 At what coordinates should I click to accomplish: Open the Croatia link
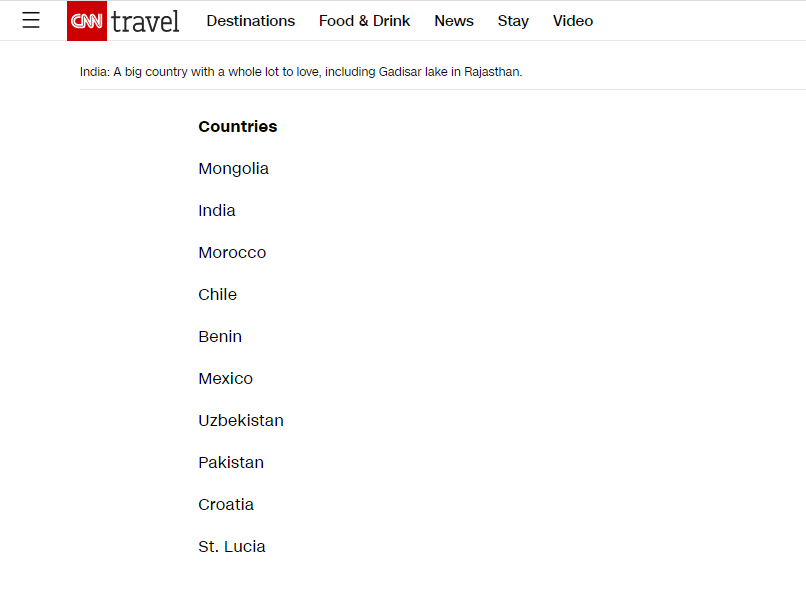pos(226,505)
